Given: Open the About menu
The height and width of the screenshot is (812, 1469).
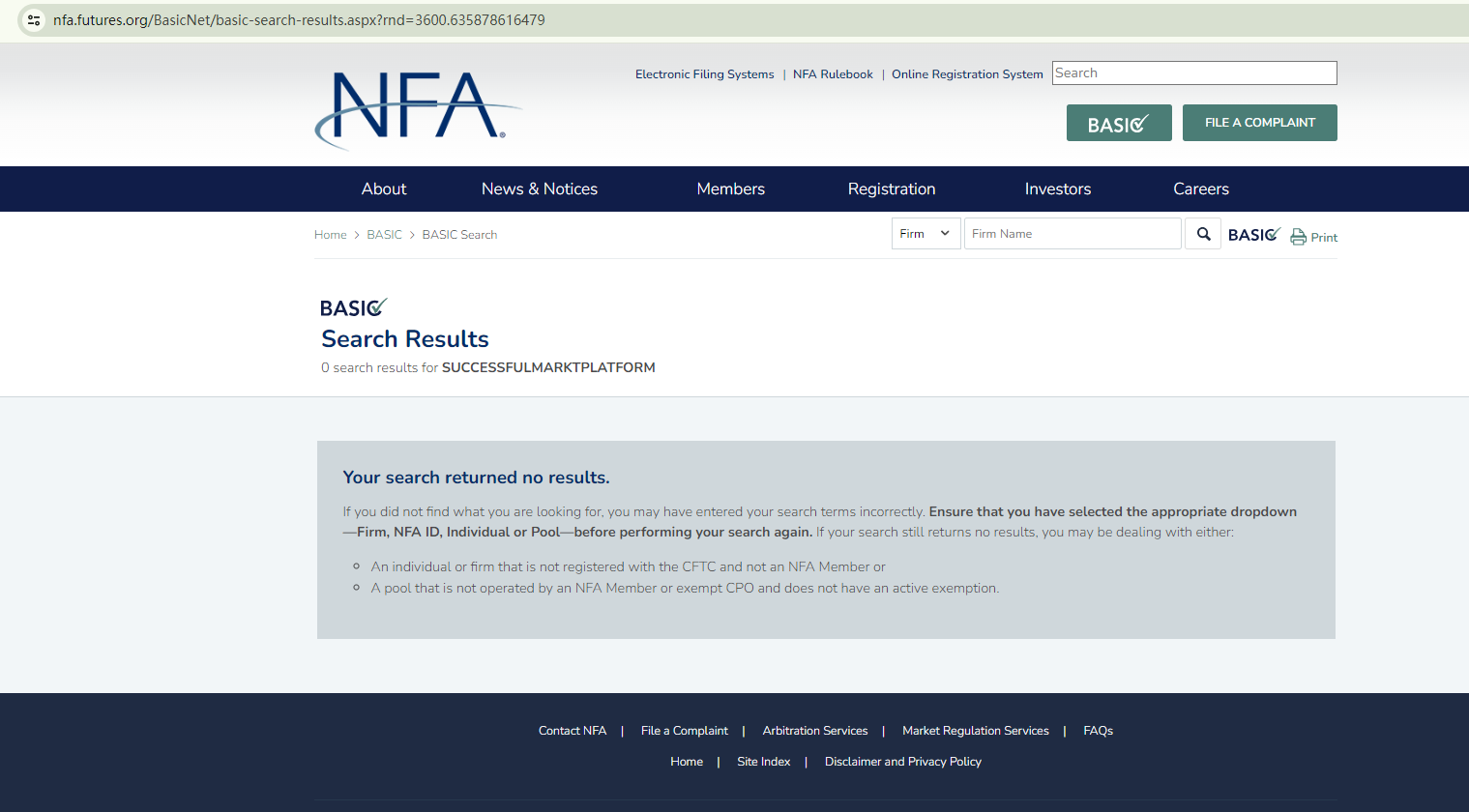Looking at the screenshot, I should pos(384,189).
